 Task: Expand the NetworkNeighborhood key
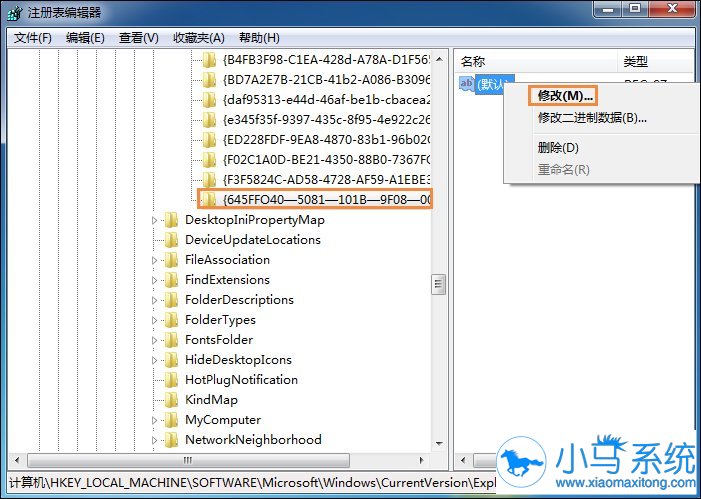point(155,440)
